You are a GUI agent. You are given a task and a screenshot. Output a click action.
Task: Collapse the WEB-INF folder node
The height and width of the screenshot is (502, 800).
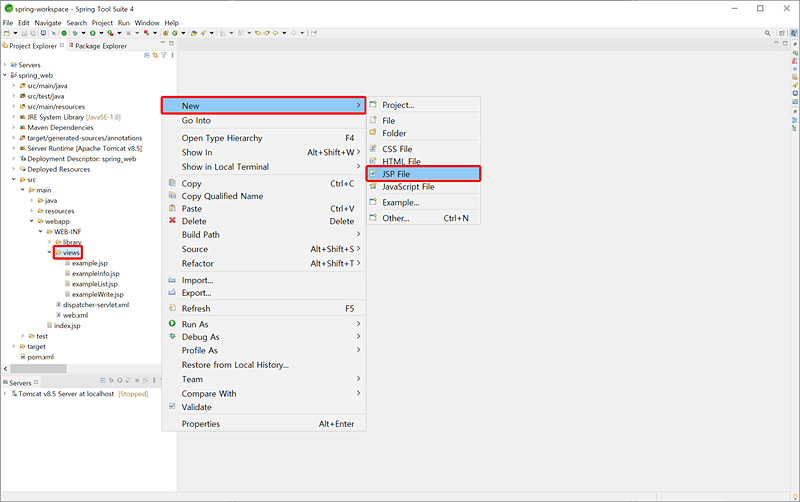pos(41,232)
